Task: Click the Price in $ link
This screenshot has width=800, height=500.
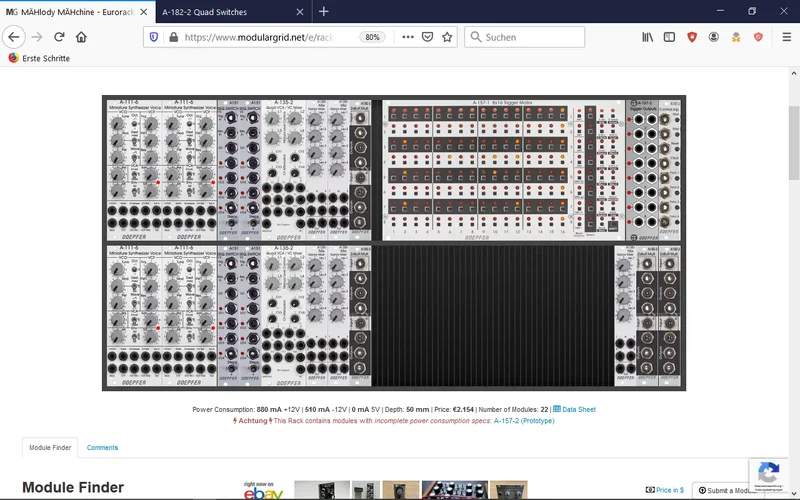Action: (665, 490)
